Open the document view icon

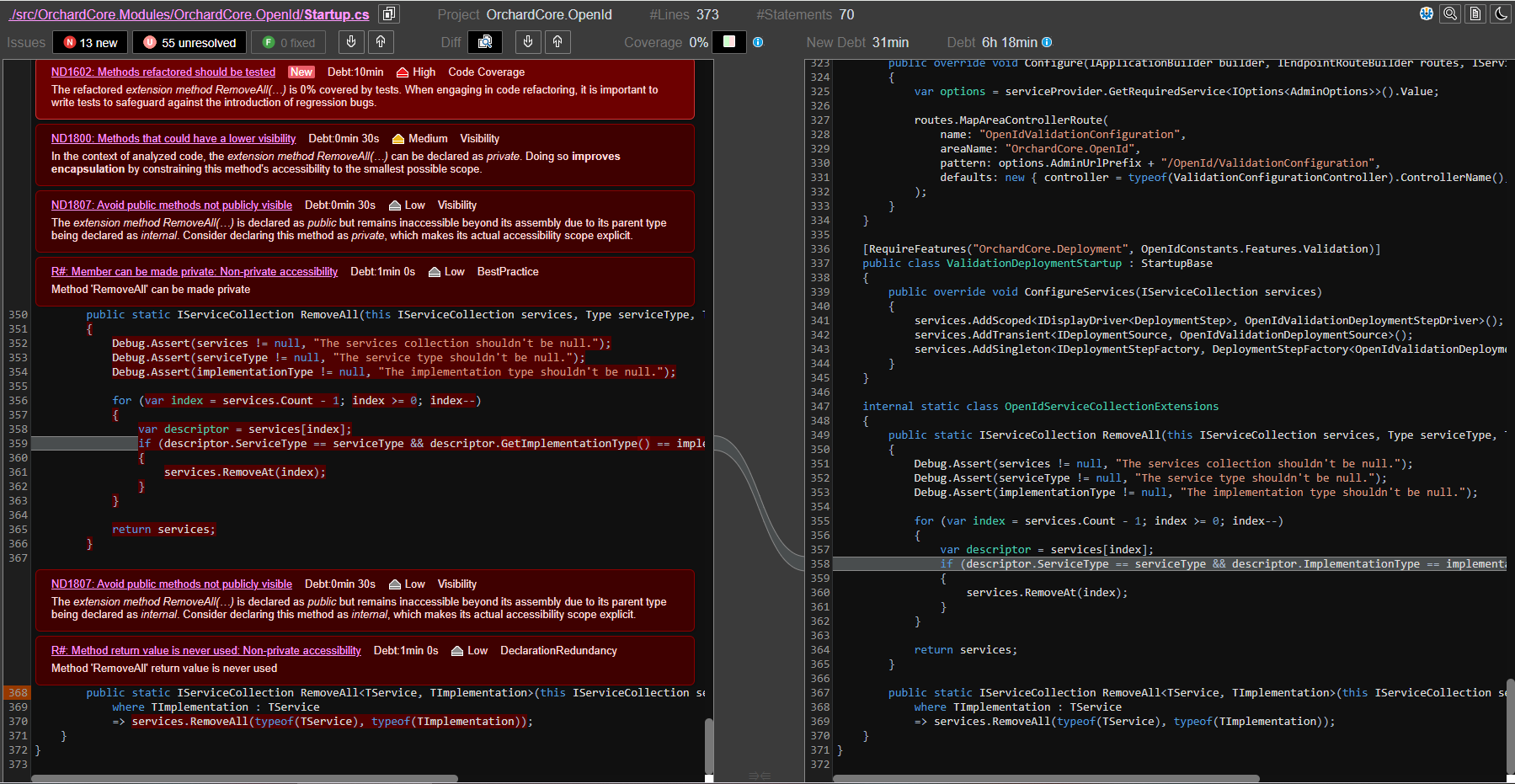click(1475, 13)
